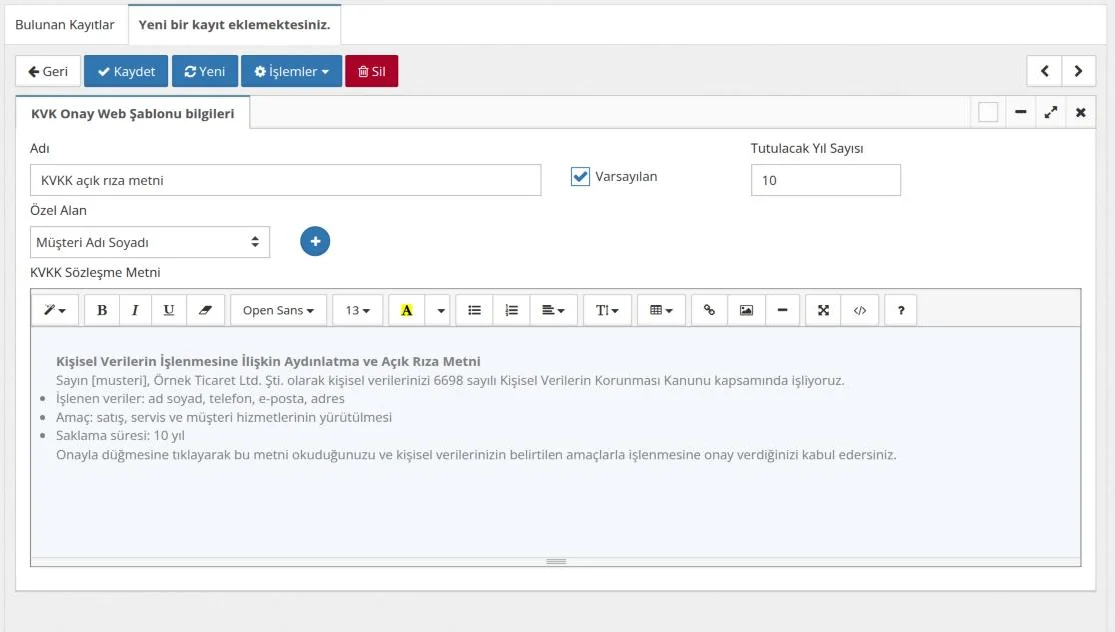Tick the empty checkbox in the panel header
The image size is (1115, 632).
tap(988, 112)
